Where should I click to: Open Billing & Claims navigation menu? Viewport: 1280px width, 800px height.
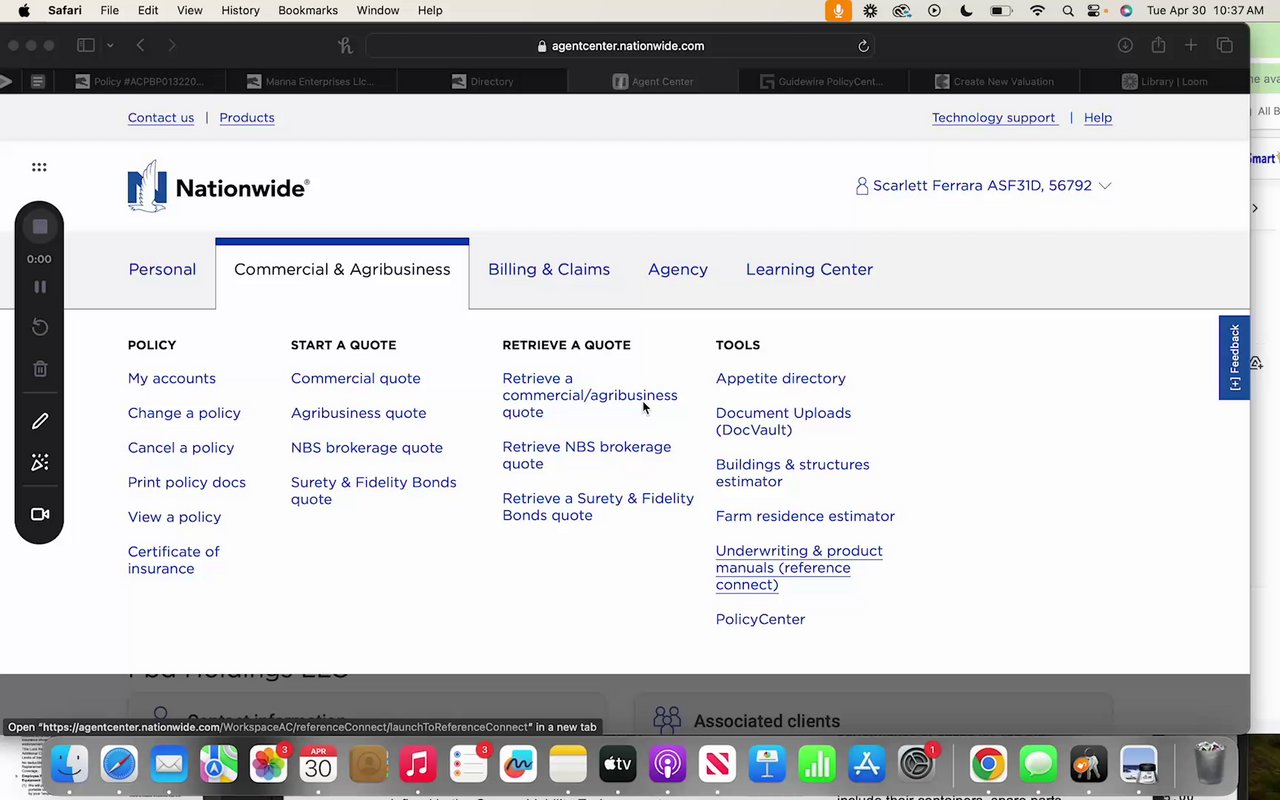tap(549, 270)
